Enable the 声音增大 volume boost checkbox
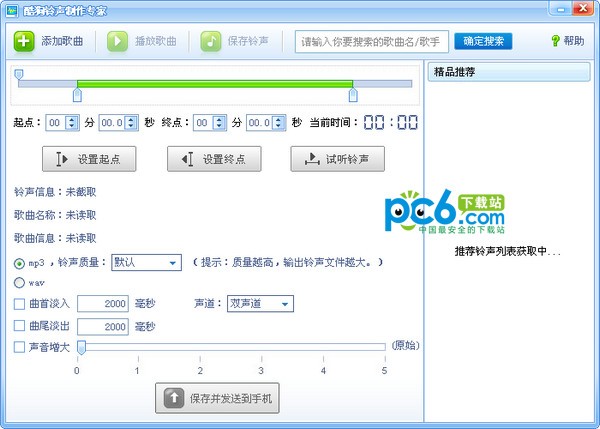The height and width of the screenshot is (429, 600). coord(19,347)
